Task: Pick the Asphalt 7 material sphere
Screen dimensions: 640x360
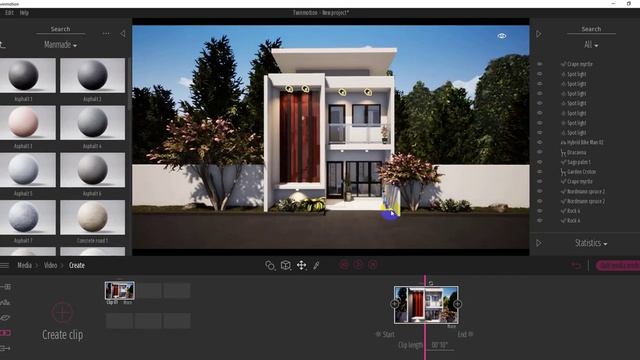Action: 24,217
